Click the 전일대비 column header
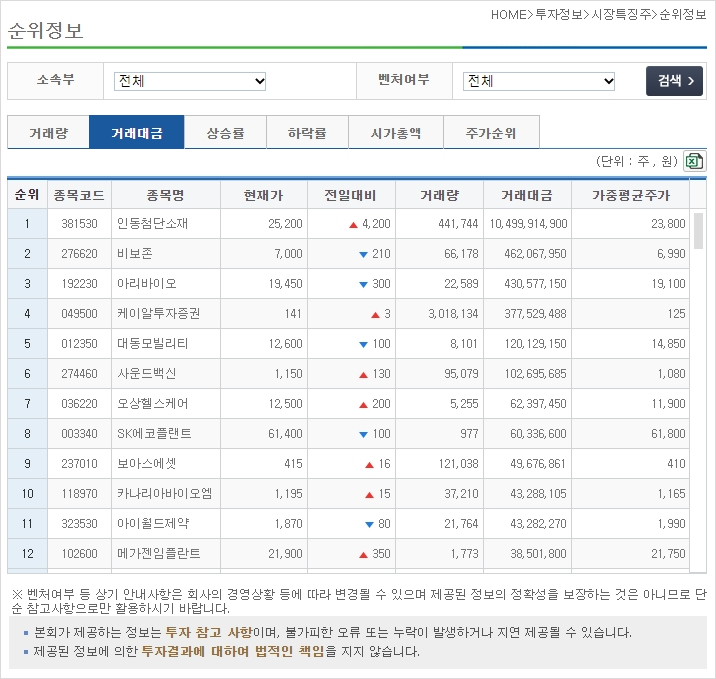 351,195
